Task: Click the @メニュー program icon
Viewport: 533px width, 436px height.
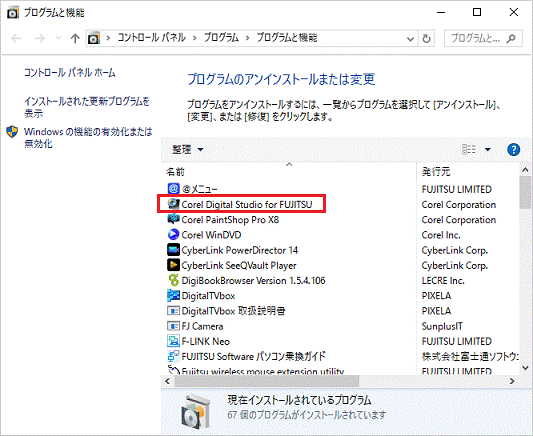Action: 173,189
